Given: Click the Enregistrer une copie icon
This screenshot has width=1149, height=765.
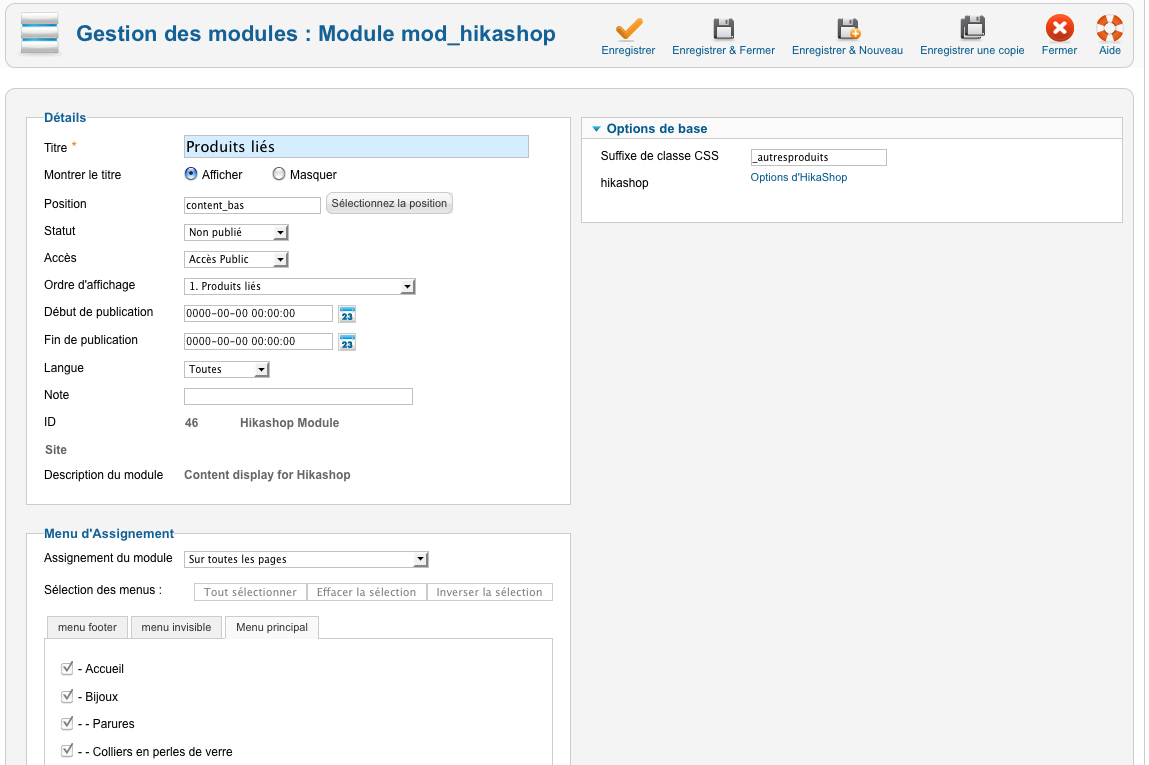Looking at the screenshot, I should click(972, 29).
